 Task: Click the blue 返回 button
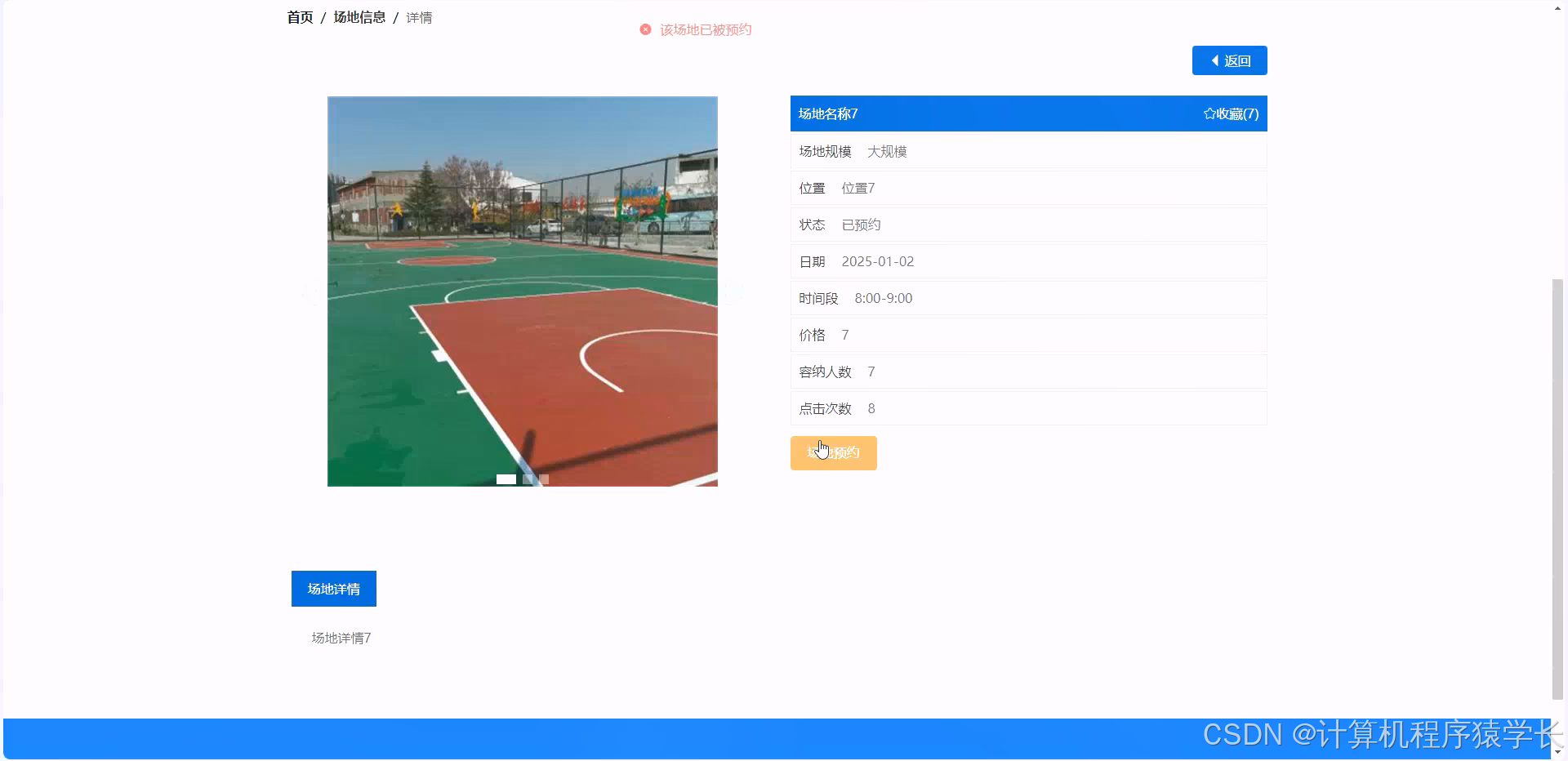click(x=1229, y=60)
